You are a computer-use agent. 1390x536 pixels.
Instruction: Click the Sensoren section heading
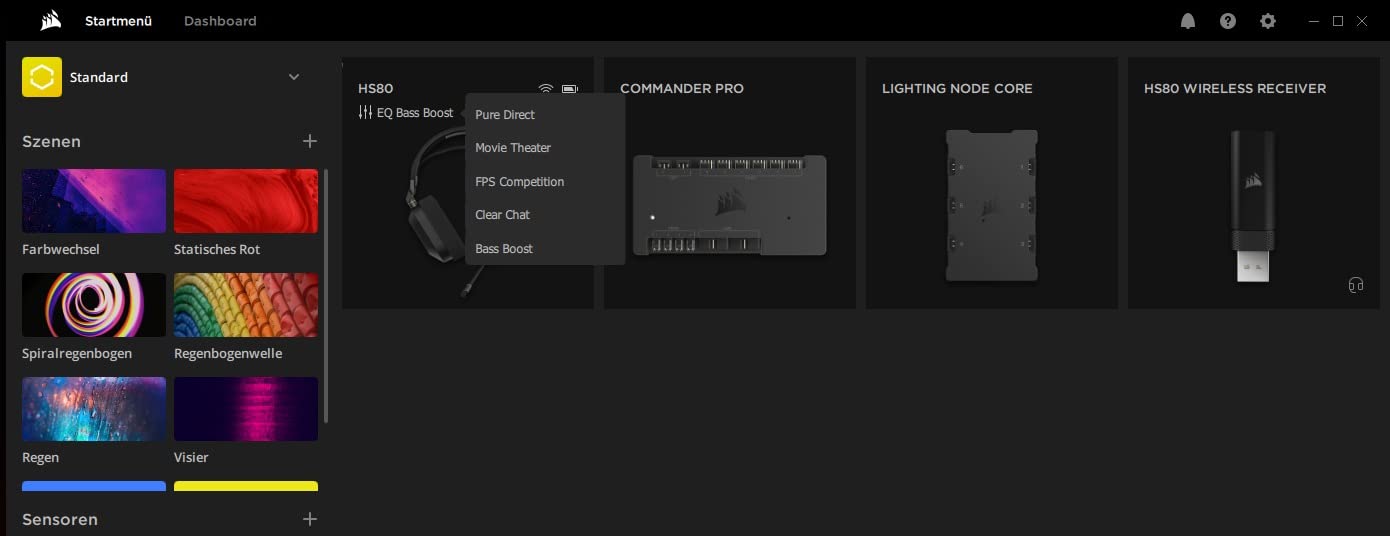(x=60, y=520)
